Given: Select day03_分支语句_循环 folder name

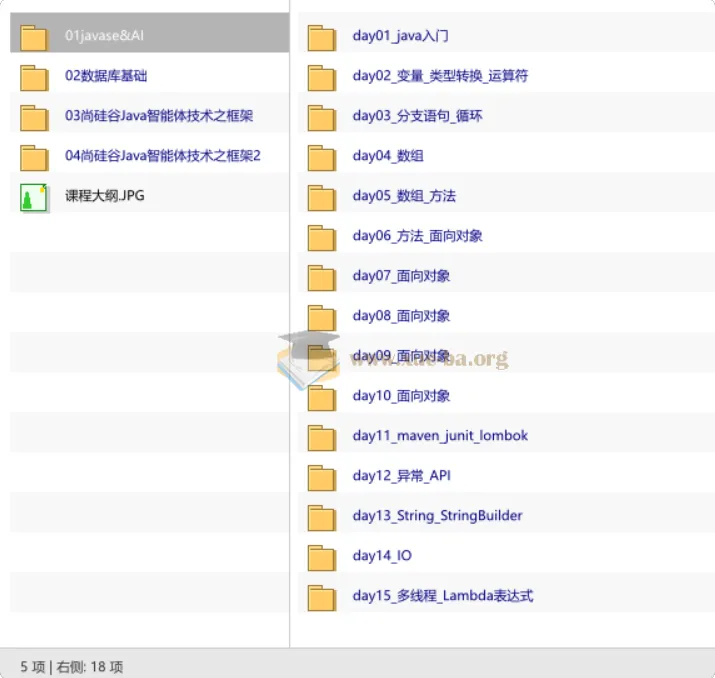Looking at the screenshot, I should click(x=417, y=116).
